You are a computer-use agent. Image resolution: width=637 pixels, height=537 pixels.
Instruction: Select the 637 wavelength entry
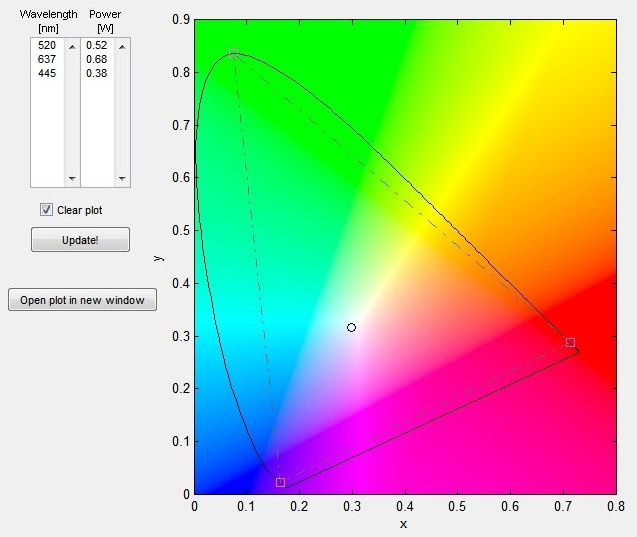tap(47, 59)
